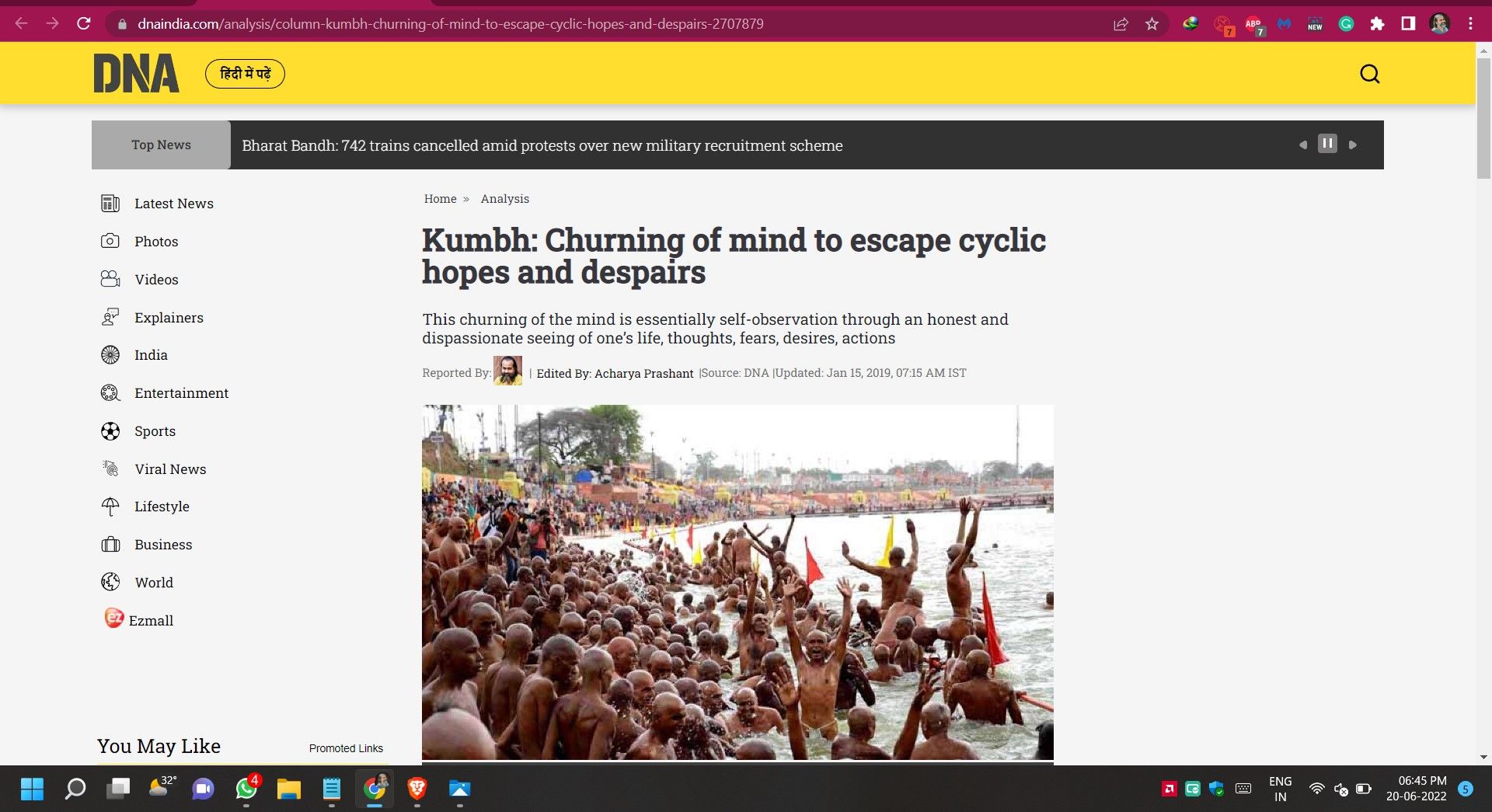The height and width of the screenshot is (812, 1492).
Task: Open the Chrome extensions puzzle icon
Action: [x=1377, y=24]
